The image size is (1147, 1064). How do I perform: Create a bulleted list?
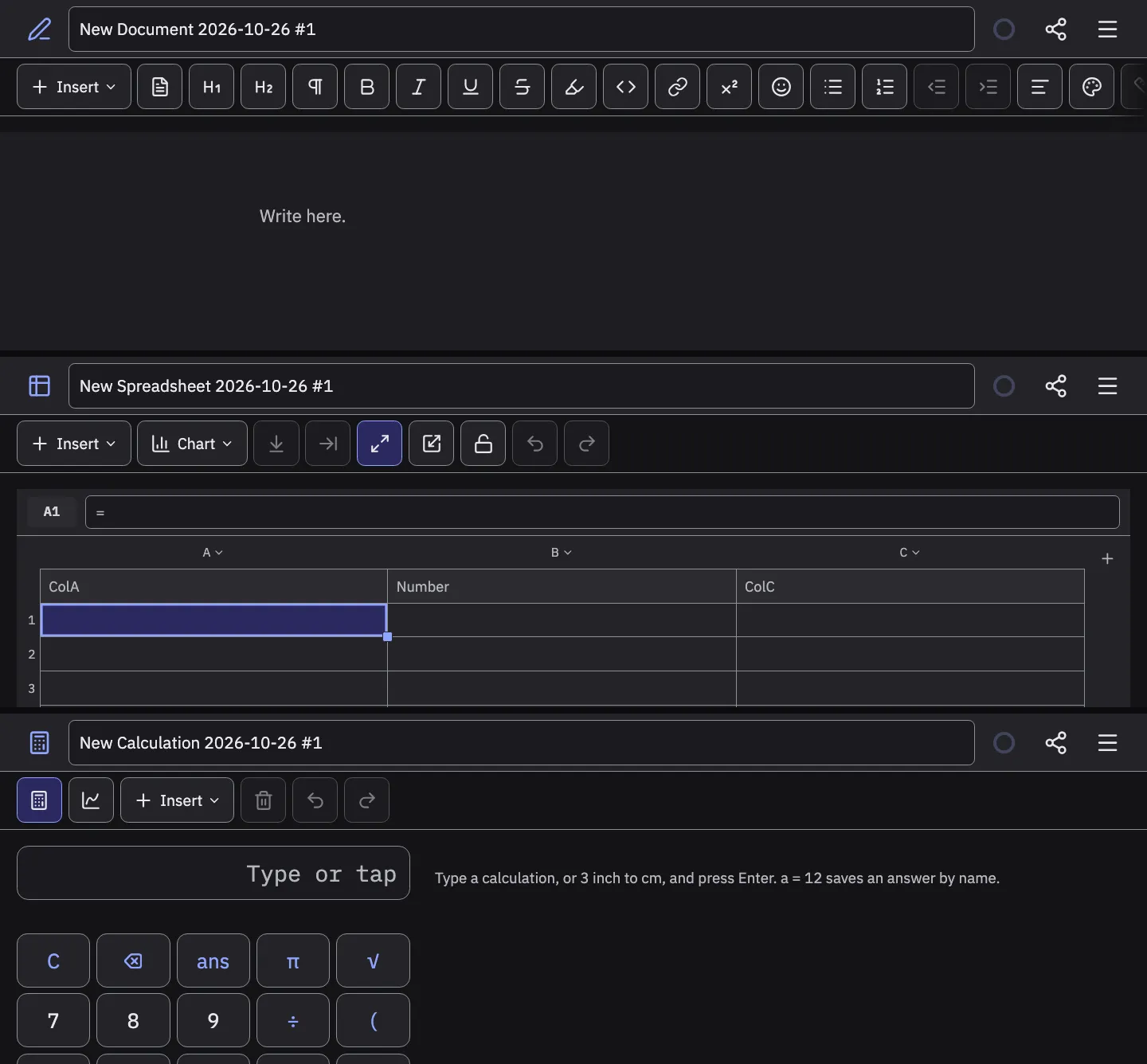point(832,87)
